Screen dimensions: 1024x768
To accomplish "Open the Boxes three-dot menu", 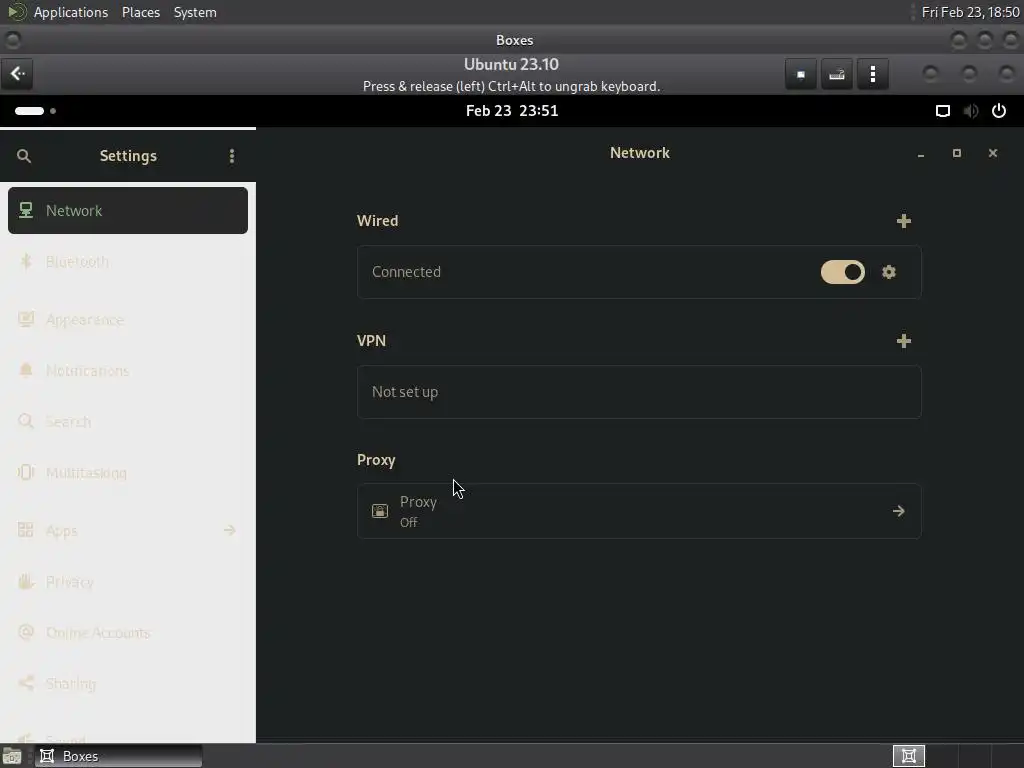I will pyautogui.click(x=872, y=74).
